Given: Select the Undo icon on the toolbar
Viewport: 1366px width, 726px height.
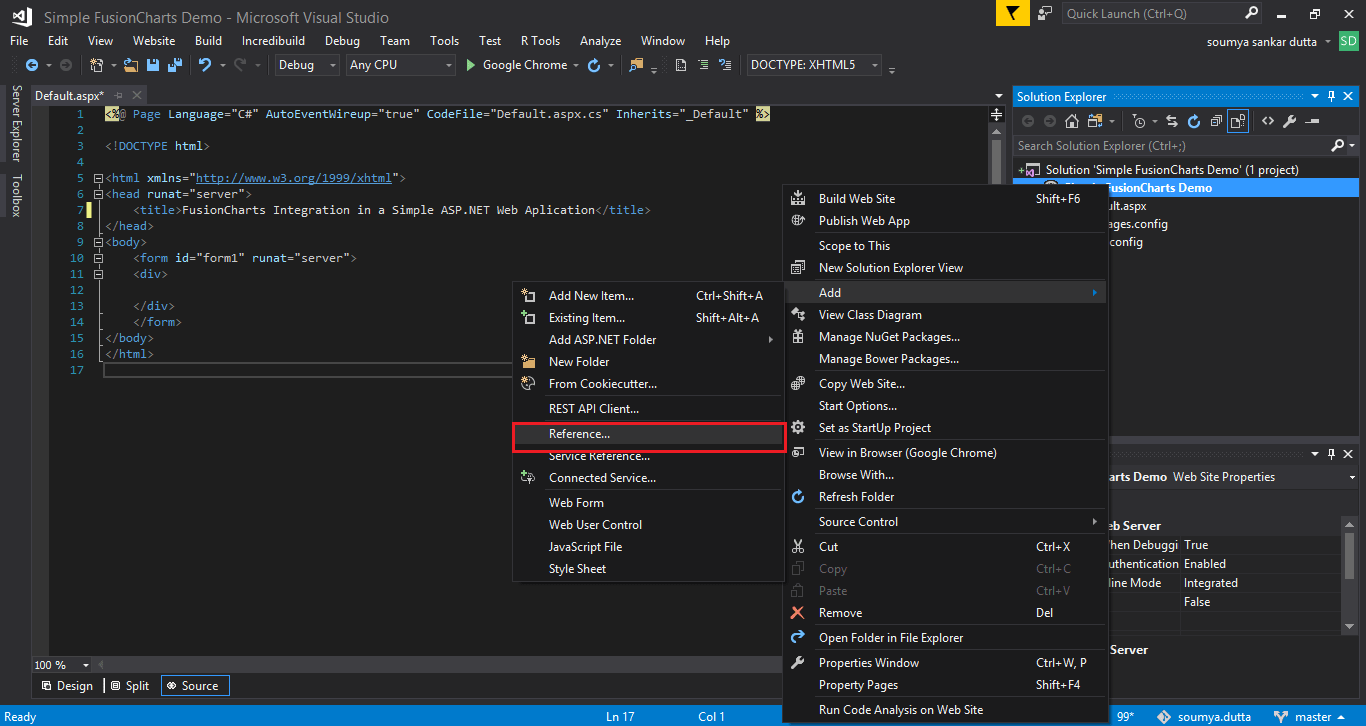Looking at the screenshot, I should [x=206, y=65].
